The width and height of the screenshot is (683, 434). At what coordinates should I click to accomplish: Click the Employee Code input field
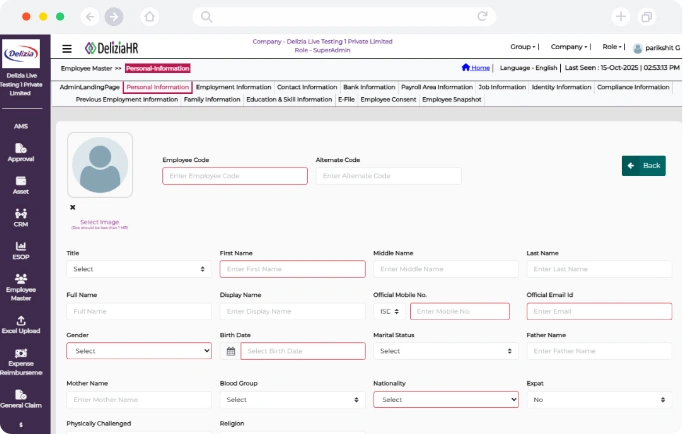tap(235, 176)
